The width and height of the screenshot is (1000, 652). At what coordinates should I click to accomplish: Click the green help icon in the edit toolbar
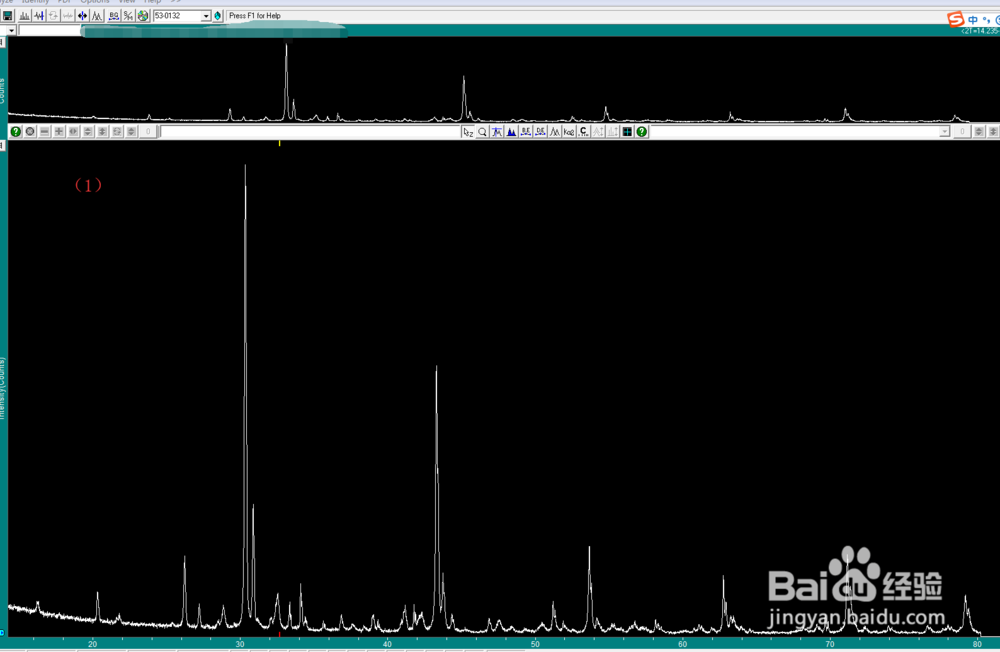click(x=642, y=132)
